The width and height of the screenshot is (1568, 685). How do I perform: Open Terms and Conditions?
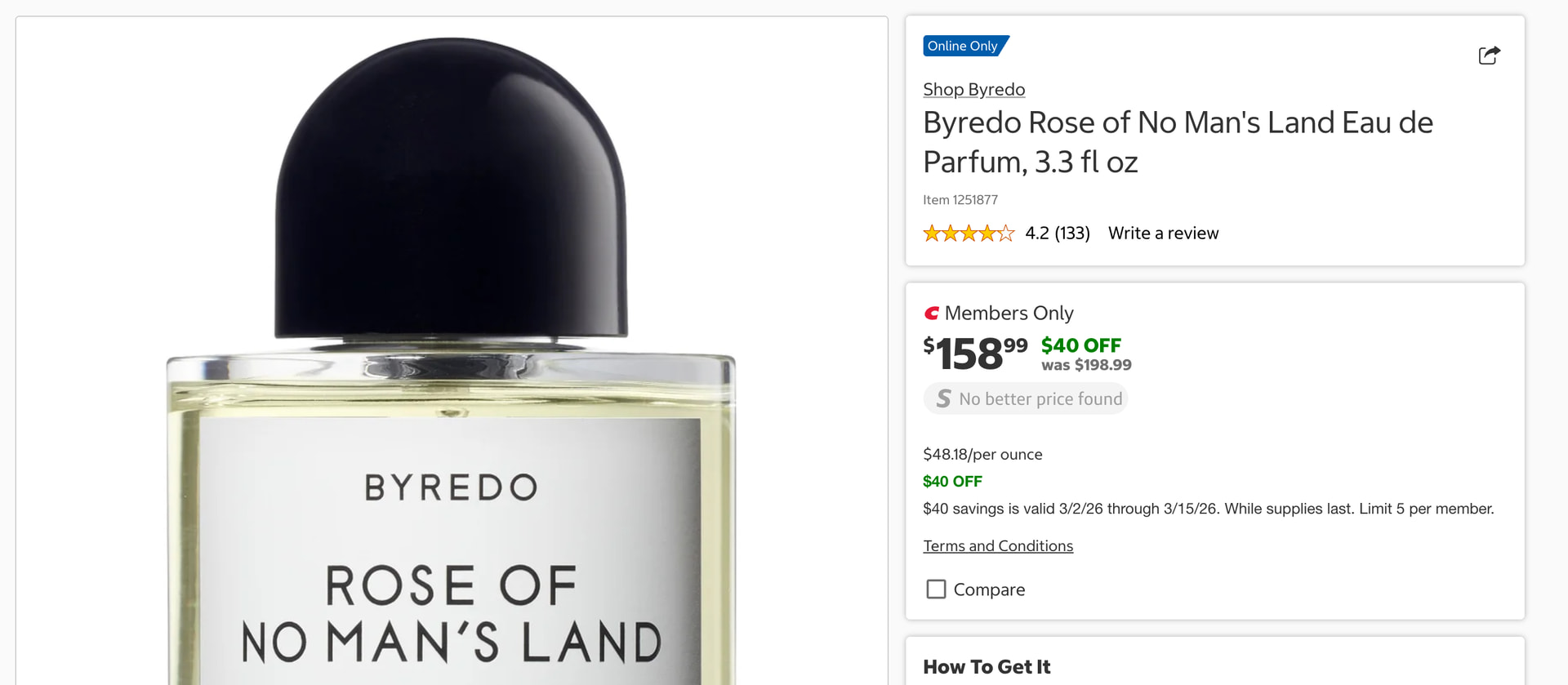click(998, 545)
